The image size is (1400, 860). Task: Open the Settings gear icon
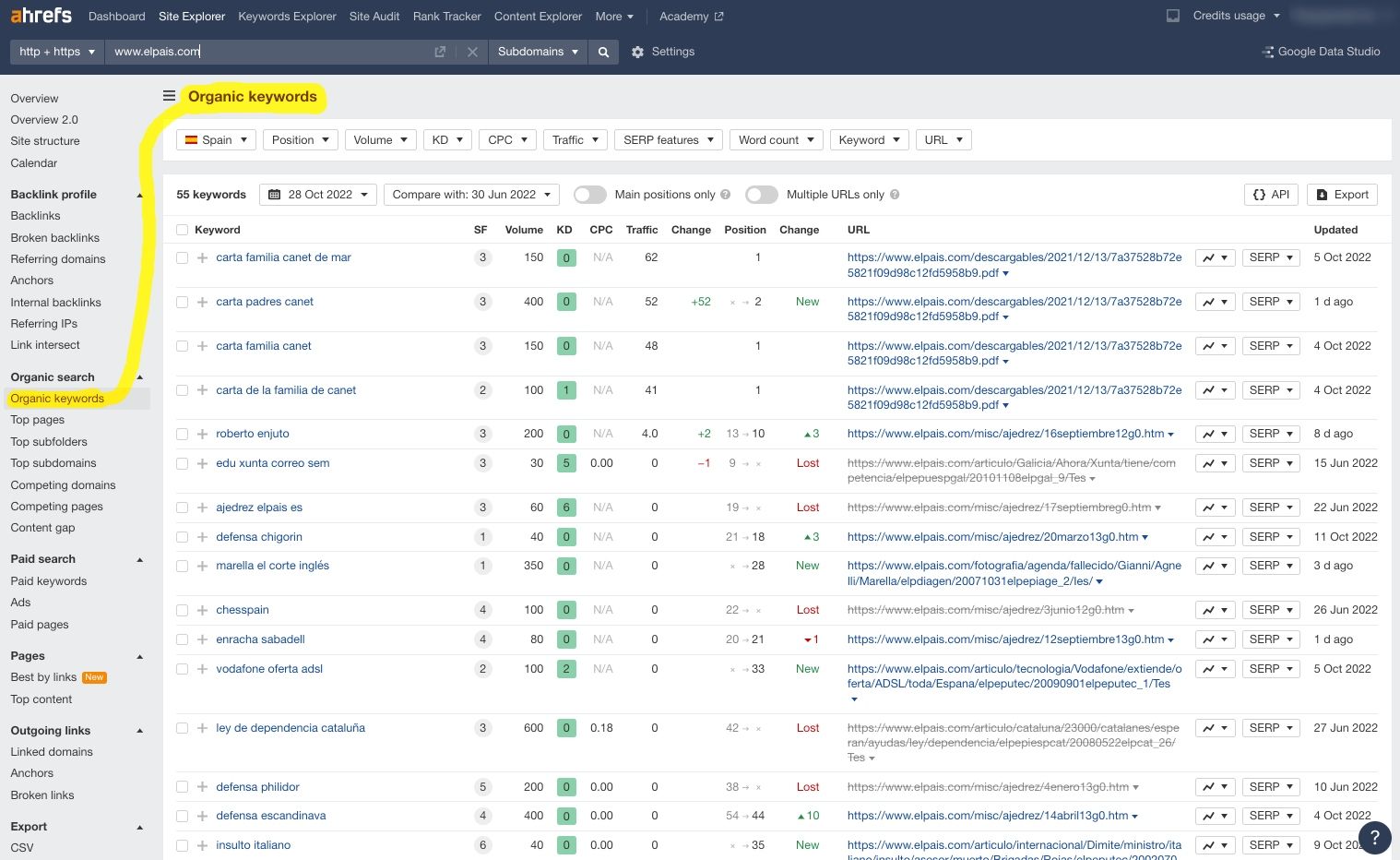637,53
